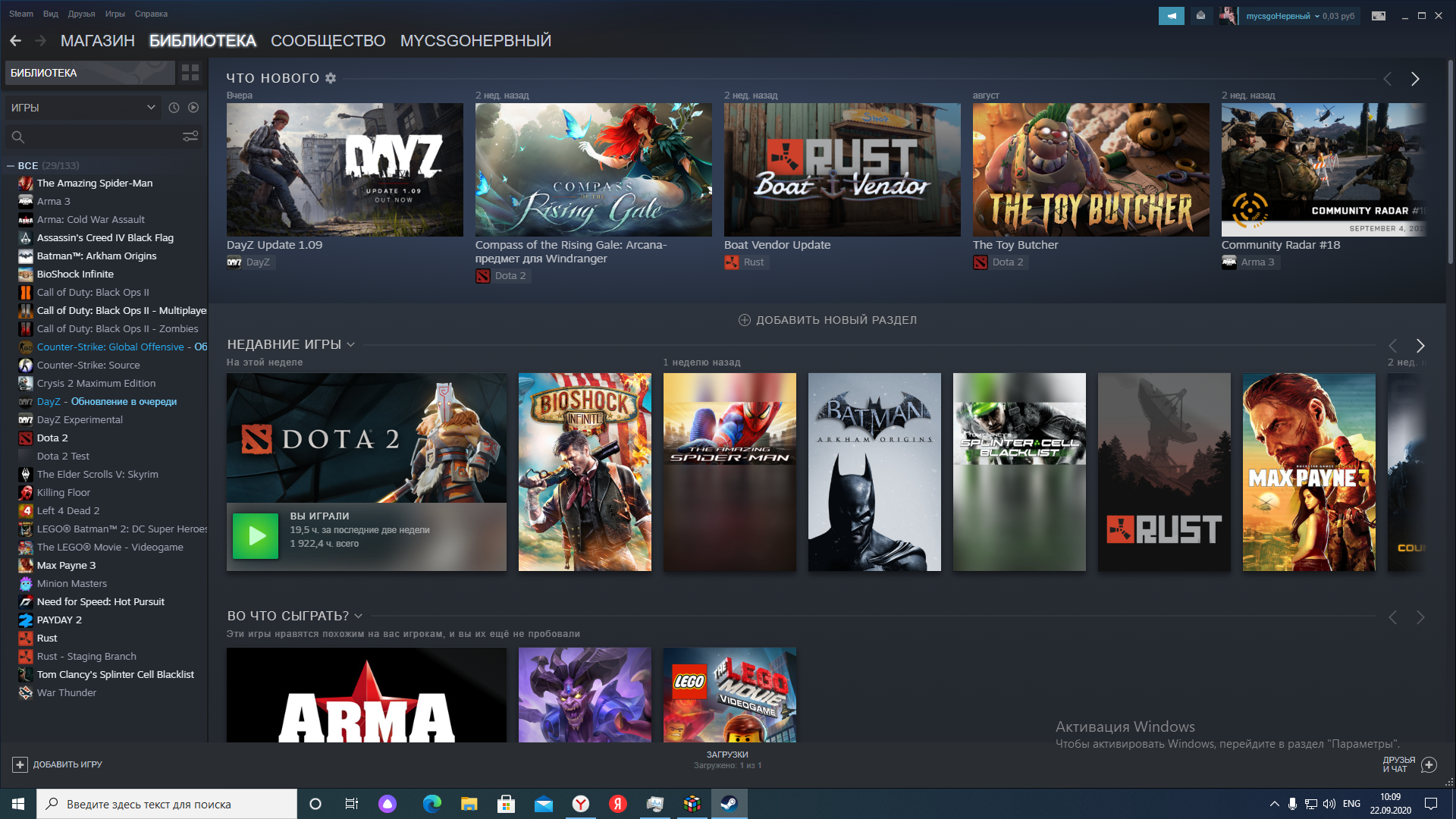1456x819 pixels.
Task: Launch Microsoft Edge from taskbar
Action: (x=431, y=804)
